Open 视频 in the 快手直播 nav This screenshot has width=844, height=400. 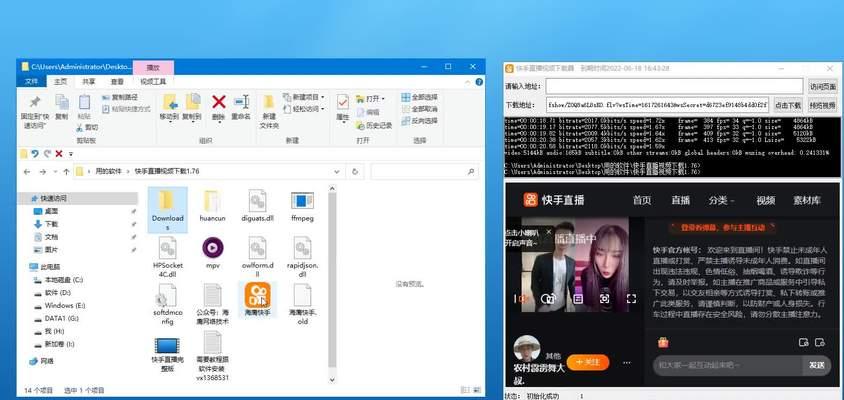click(x=765, y=201)
